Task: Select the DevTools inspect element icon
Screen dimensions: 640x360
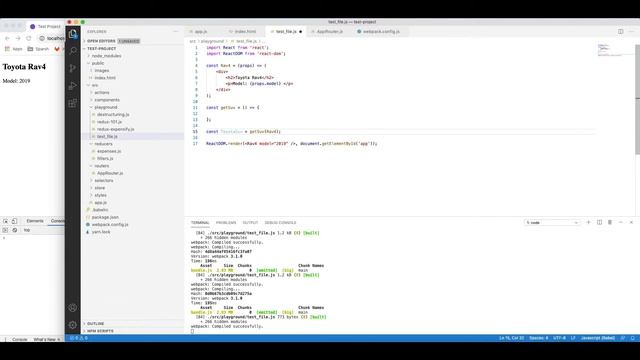Action: point(6,221)
